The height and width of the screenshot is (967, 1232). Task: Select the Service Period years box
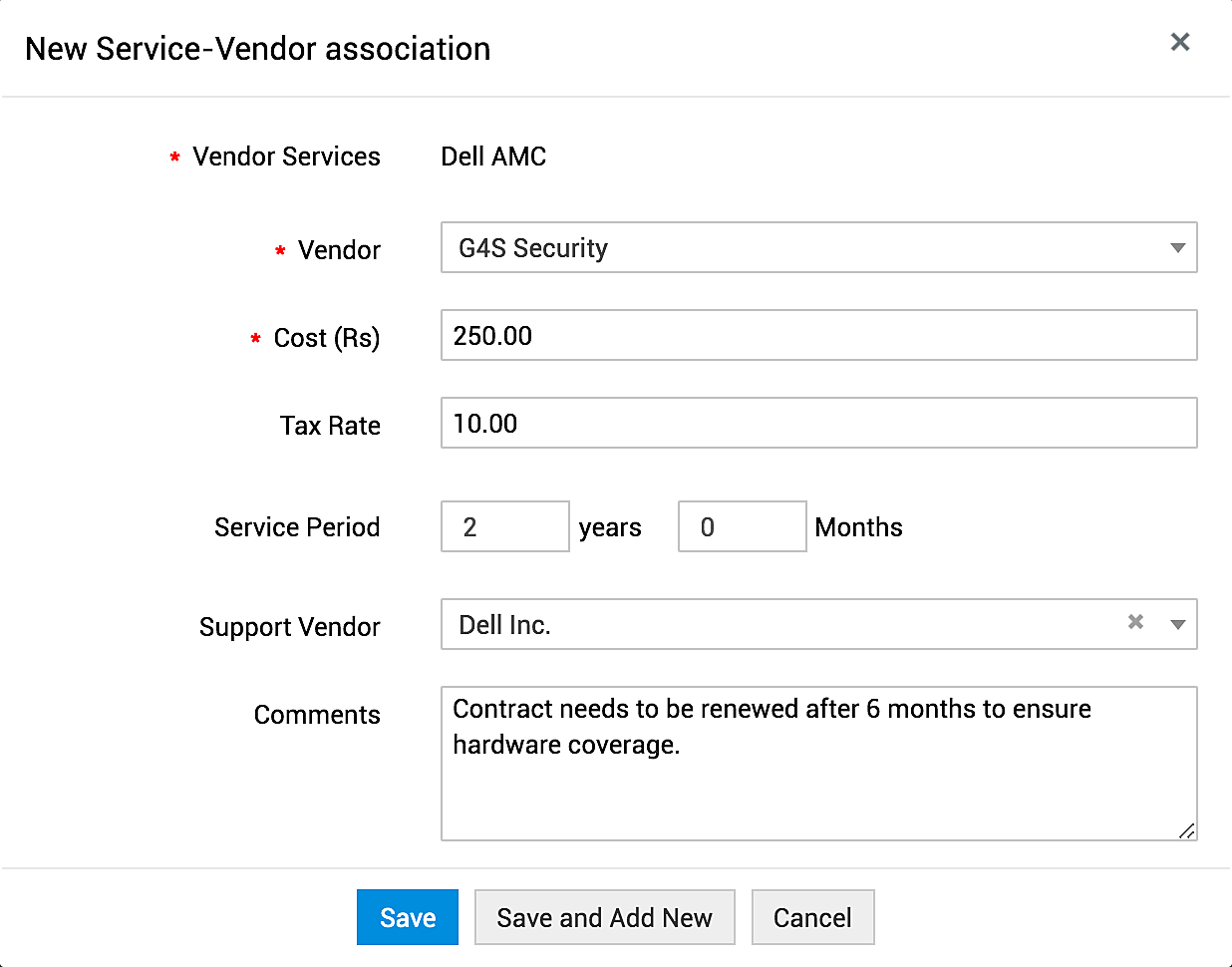pos(504,527)
